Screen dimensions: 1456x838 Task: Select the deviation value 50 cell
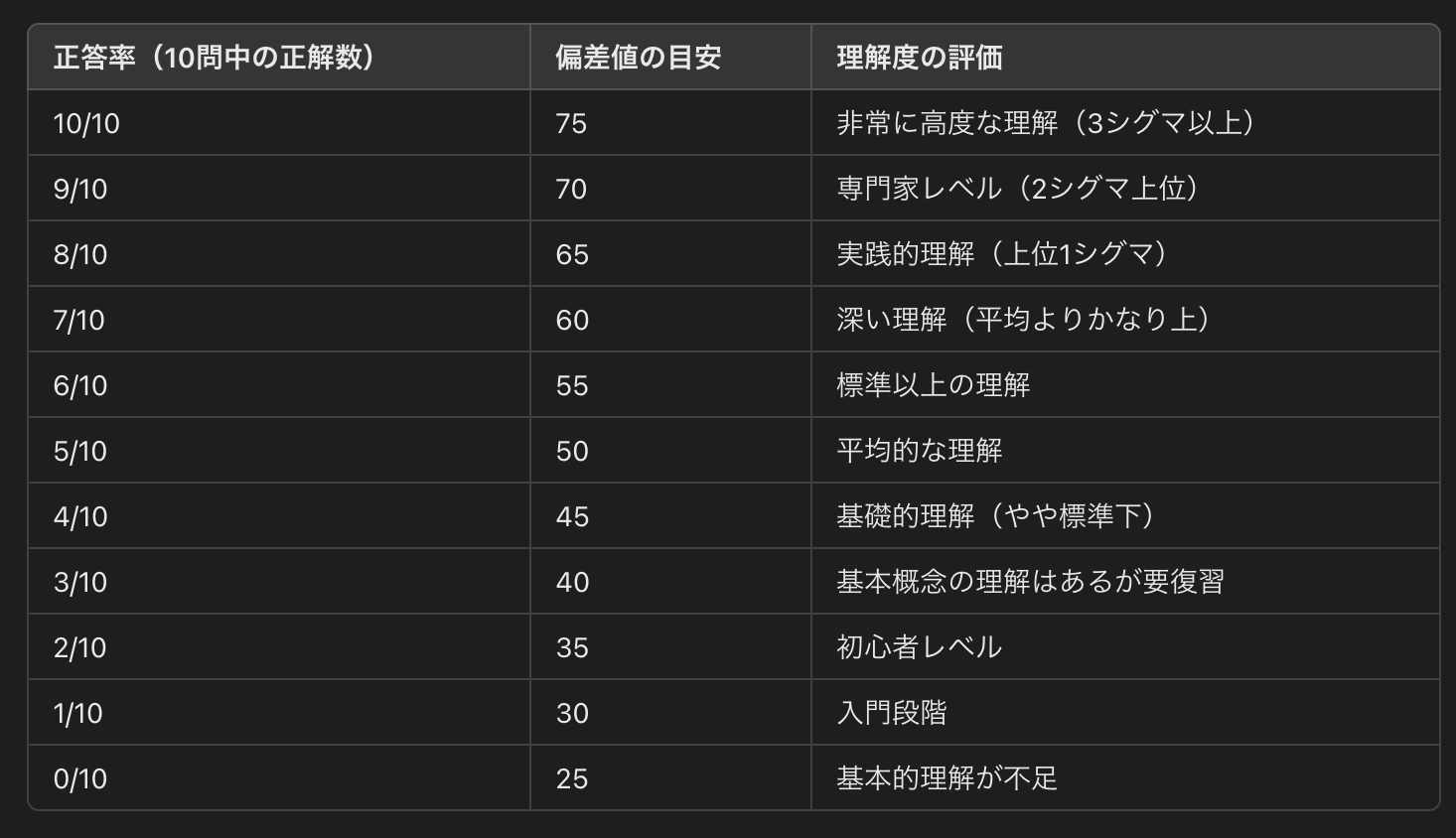coord(572,451)
